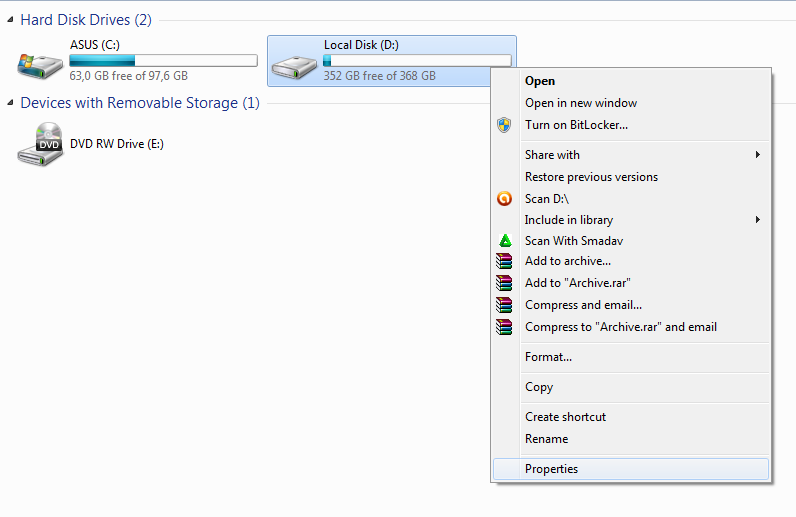The height and width of the screenshot is (517, 796).
Task: Collapse Devices with Removable Storage group
Action: point(10,103)
